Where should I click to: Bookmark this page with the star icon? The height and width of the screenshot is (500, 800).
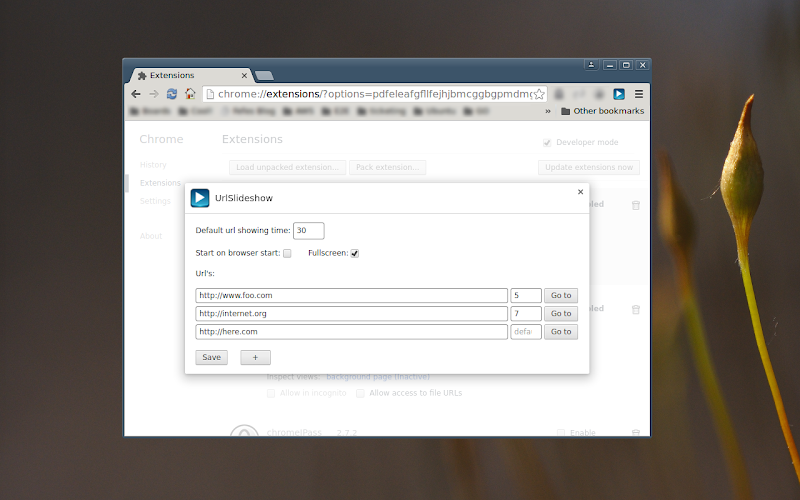[539, 94]
